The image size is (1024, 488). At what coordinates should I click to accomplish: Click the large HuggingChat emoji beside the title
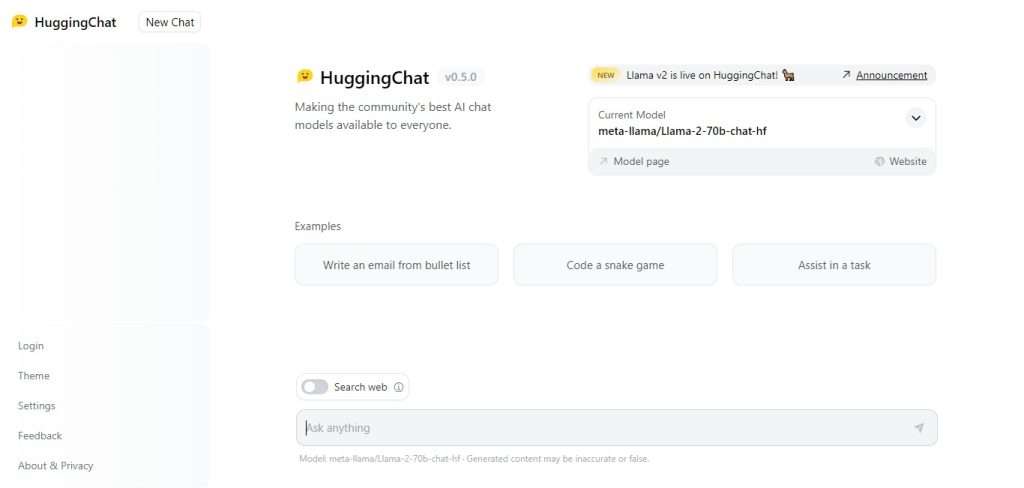tap(304, 76)
